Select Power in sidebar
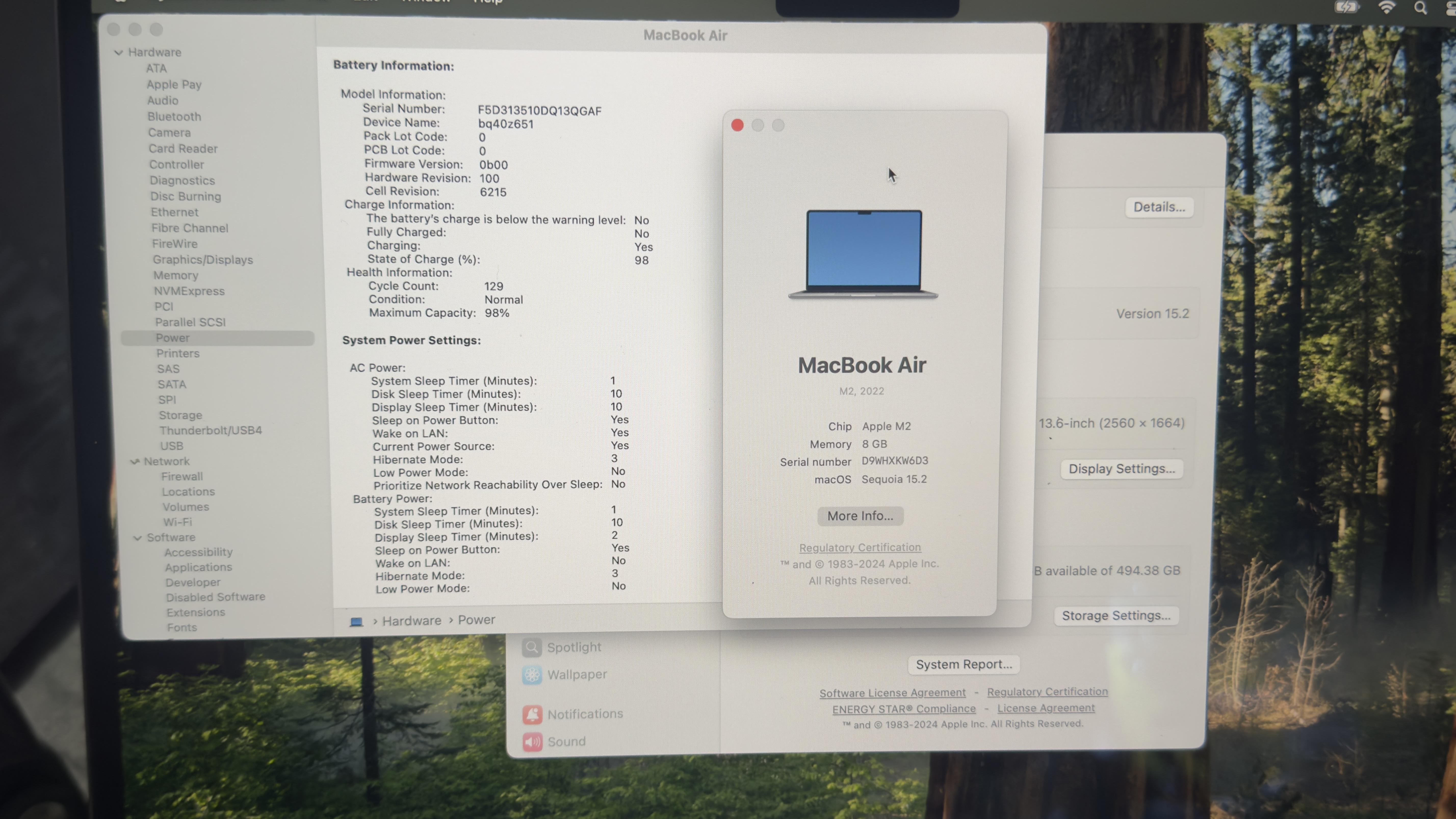 218,338
